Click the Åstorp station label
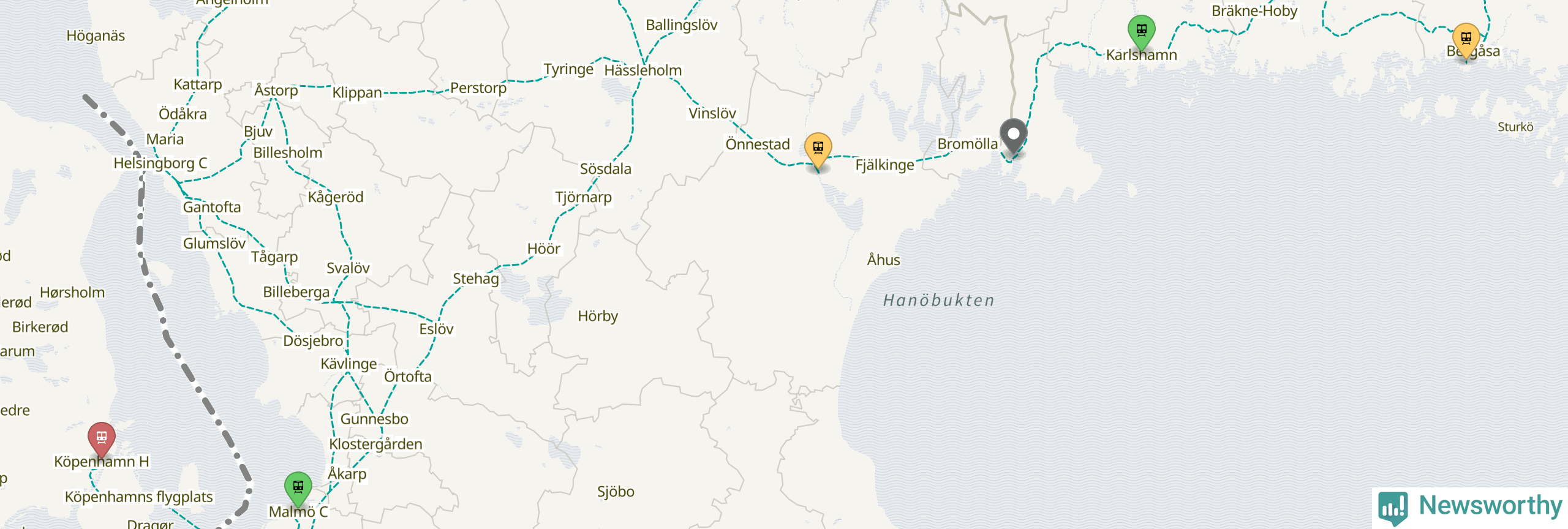1568x529 pixels. tap(276, 91)
